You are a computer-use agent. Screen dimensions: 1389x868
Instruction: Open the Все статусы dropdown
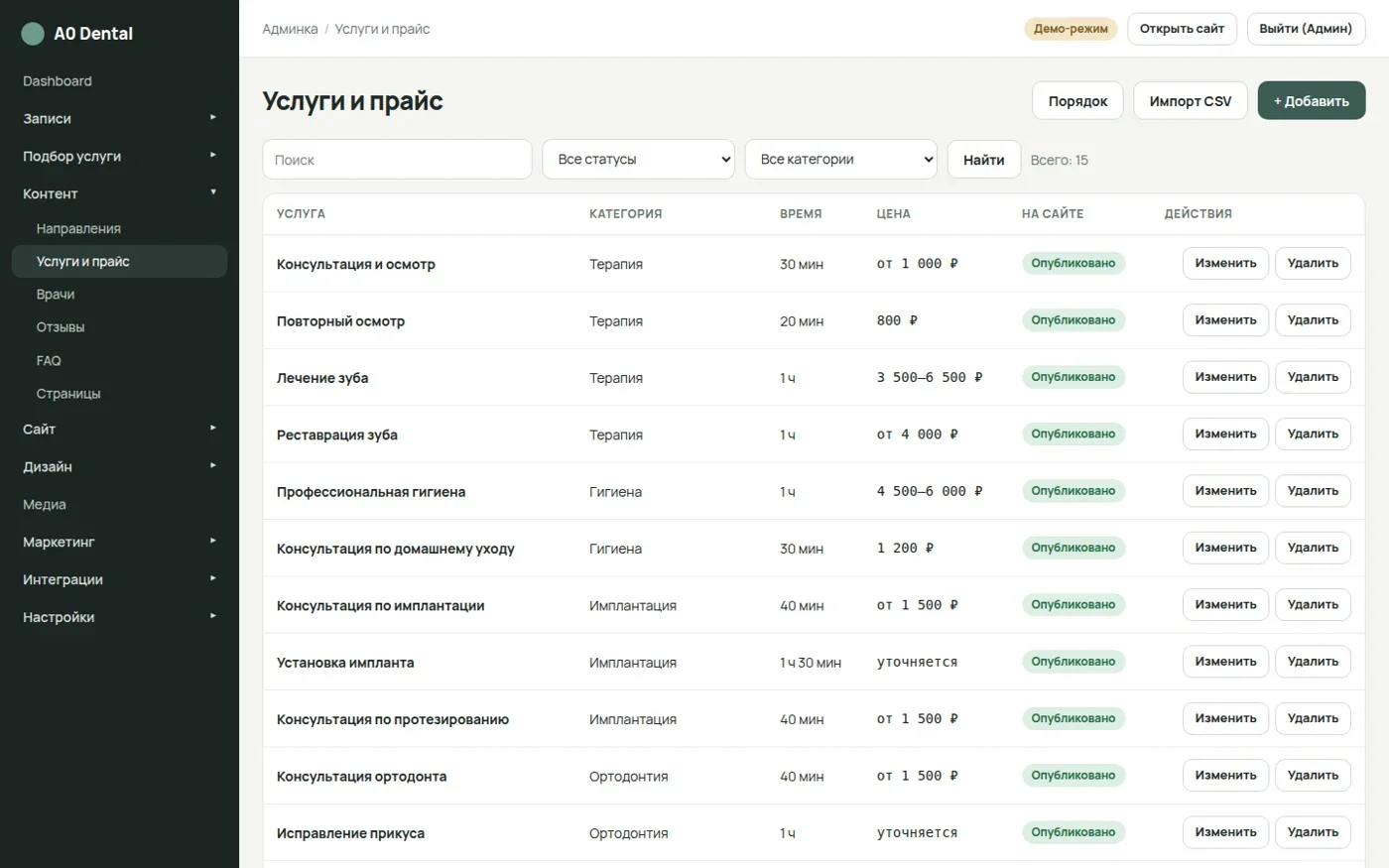pyautogui.click(x=638, y=159)
